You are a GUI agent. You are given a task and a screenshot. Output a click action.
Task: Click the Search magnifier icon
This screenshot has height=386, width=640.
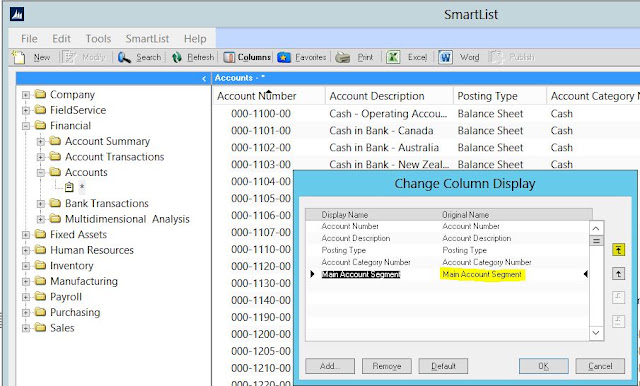pyautogui.click(x=124, y=57)
